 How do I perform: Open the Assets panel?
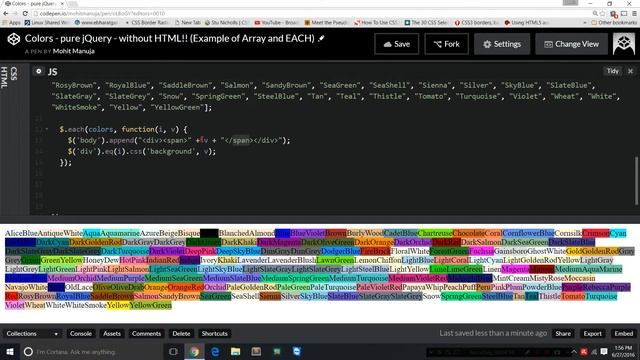[112, 333]
